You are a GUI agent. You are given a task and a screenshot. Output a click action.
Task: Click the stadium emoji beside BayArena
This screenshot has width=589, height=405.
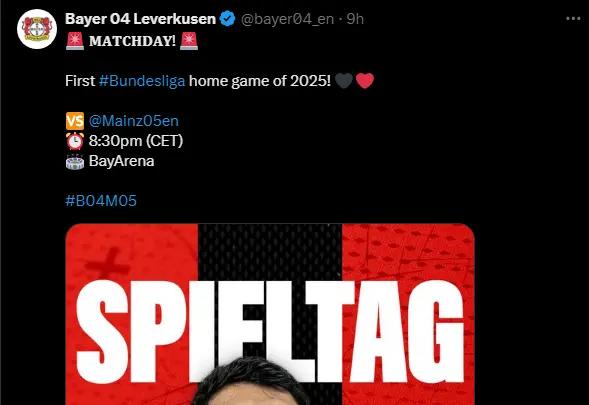point(75,162)
